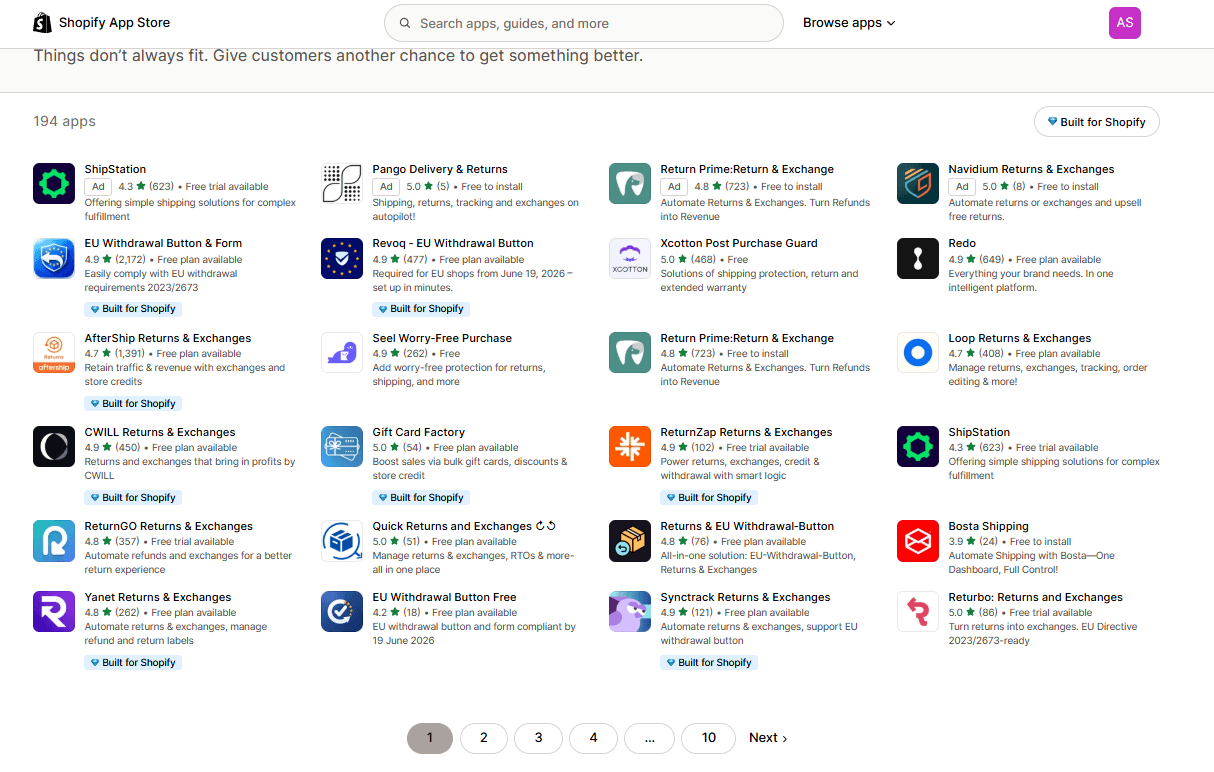Screen dimensions: 1214x772
Task: Open Loop Returns & Exchanges title link
Action: click(x=1020, y=338)
